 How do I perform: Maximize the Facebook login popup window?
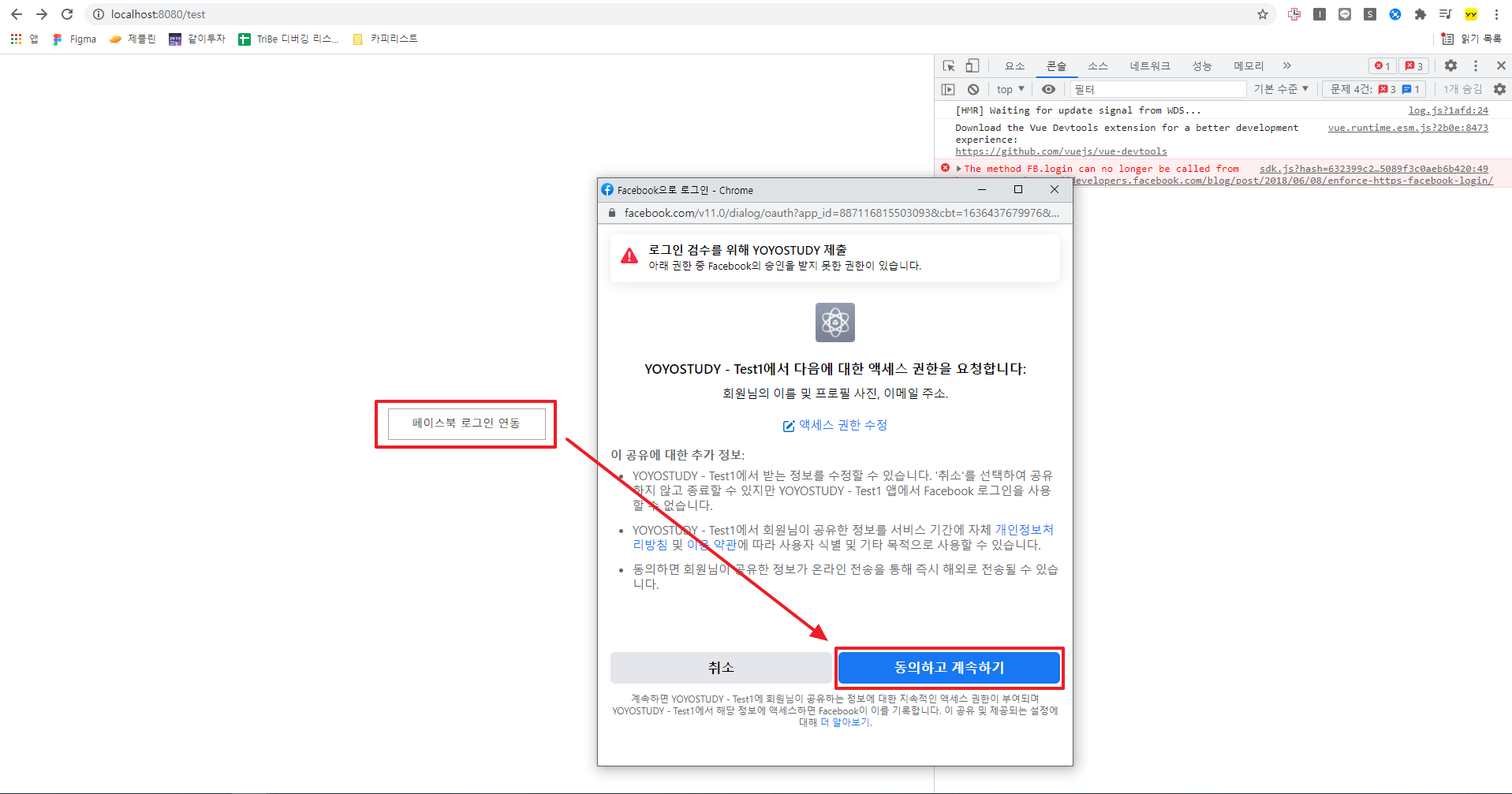tap(1018, 189)
